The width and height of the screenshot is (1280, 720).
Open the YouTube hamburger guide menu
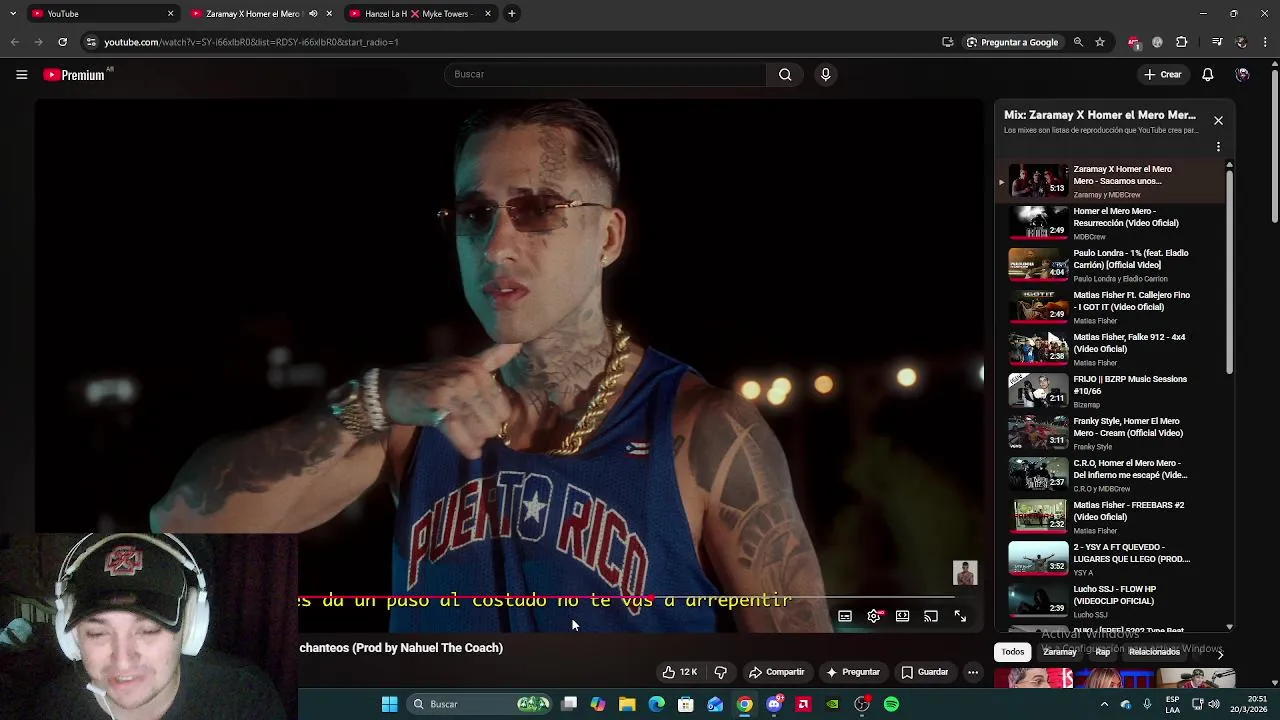tap(21, 74)
